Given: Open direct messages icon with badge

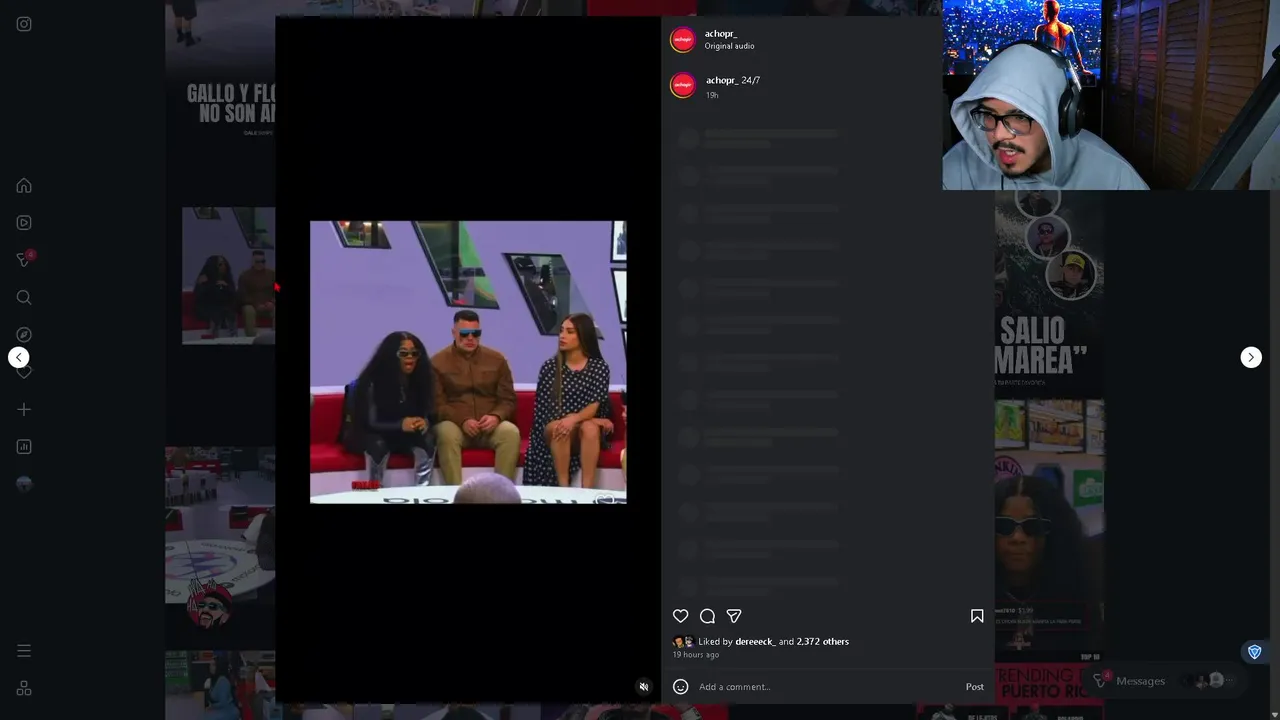Looking at the screenshot, I should pyautogui.click(x=24, y=260).
